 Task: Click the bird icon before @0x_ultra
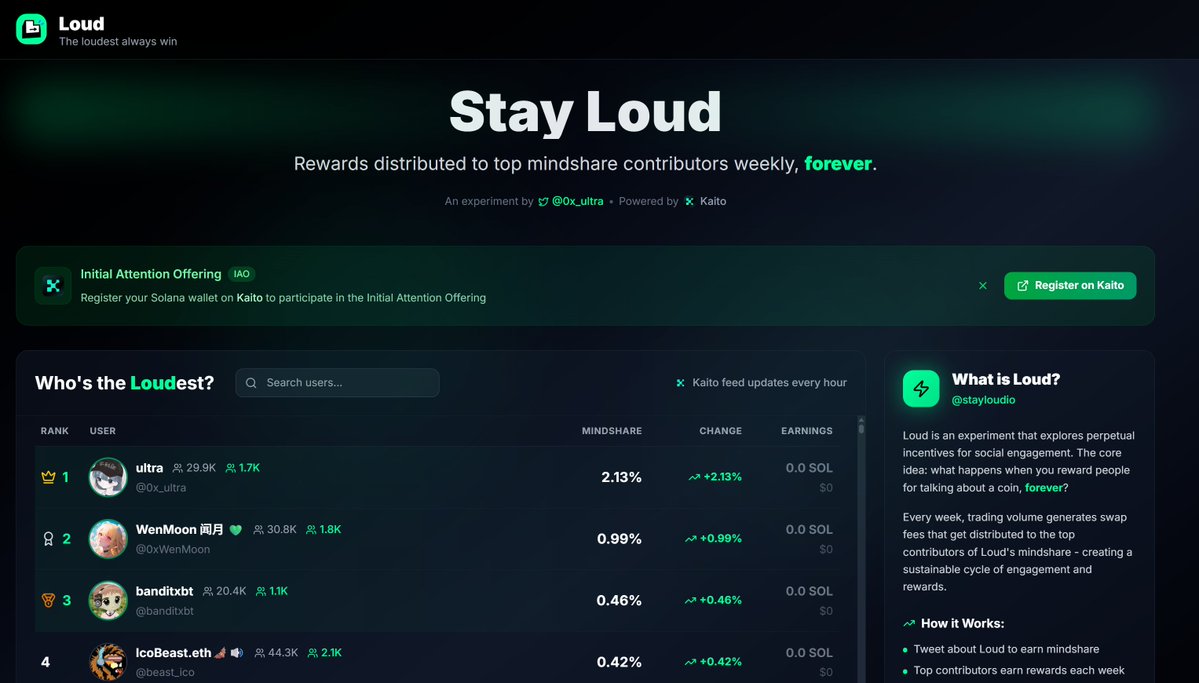pyautogui.click(x=543, y=201)
